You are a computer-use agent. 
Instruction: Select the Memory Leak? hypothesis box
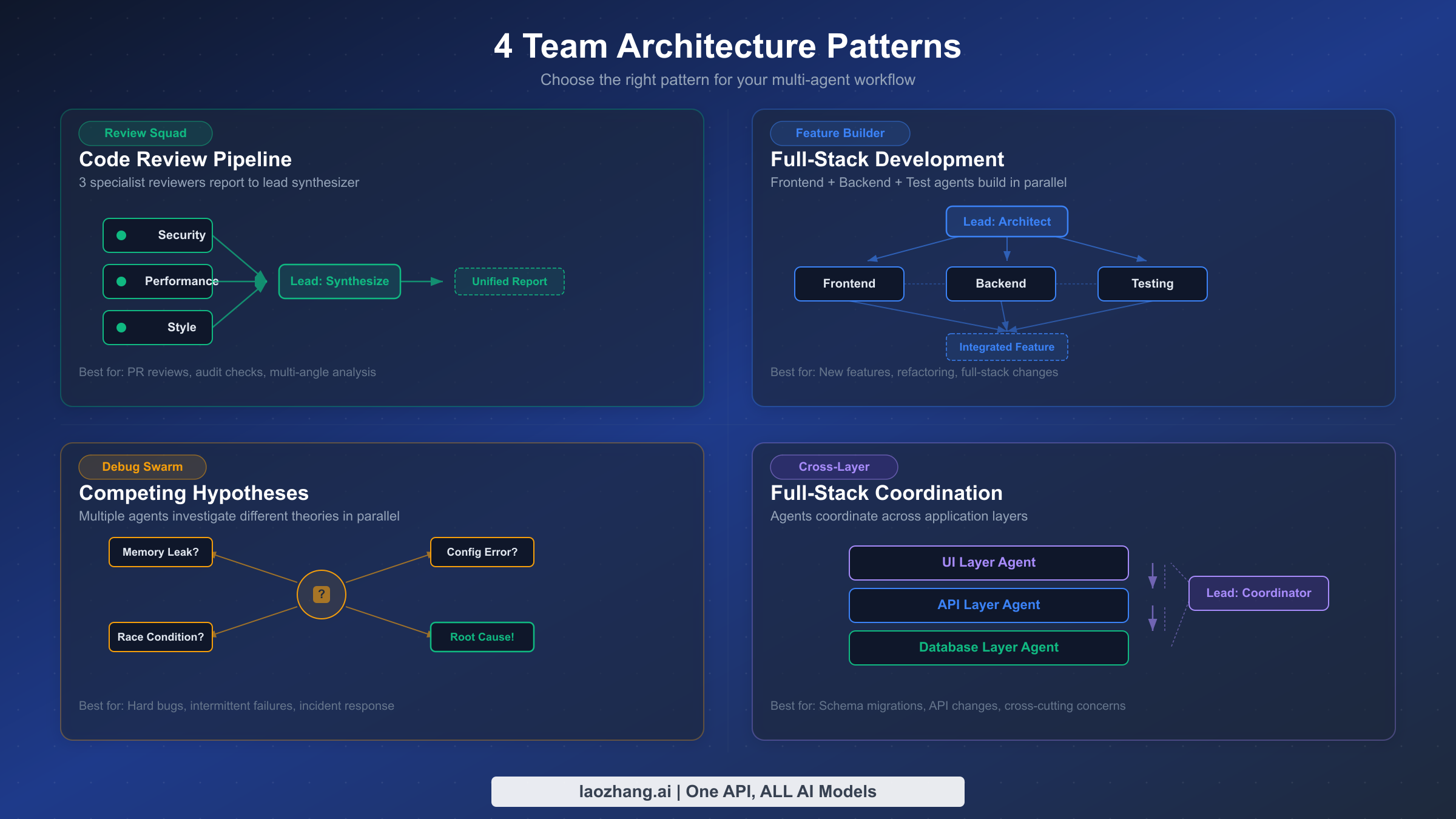pos(160,552)
